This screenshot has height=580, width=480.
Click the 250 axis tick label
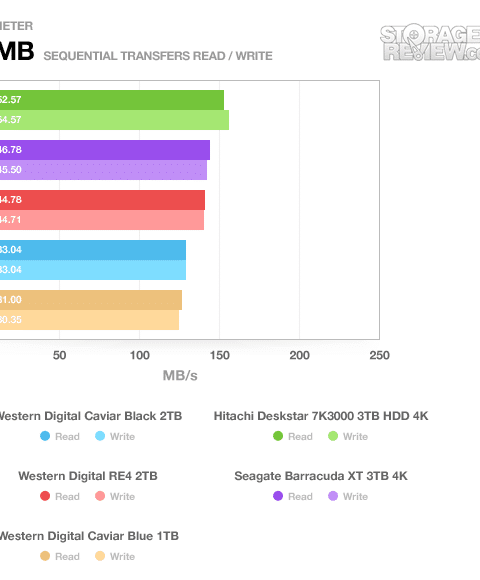pos(379,355)
